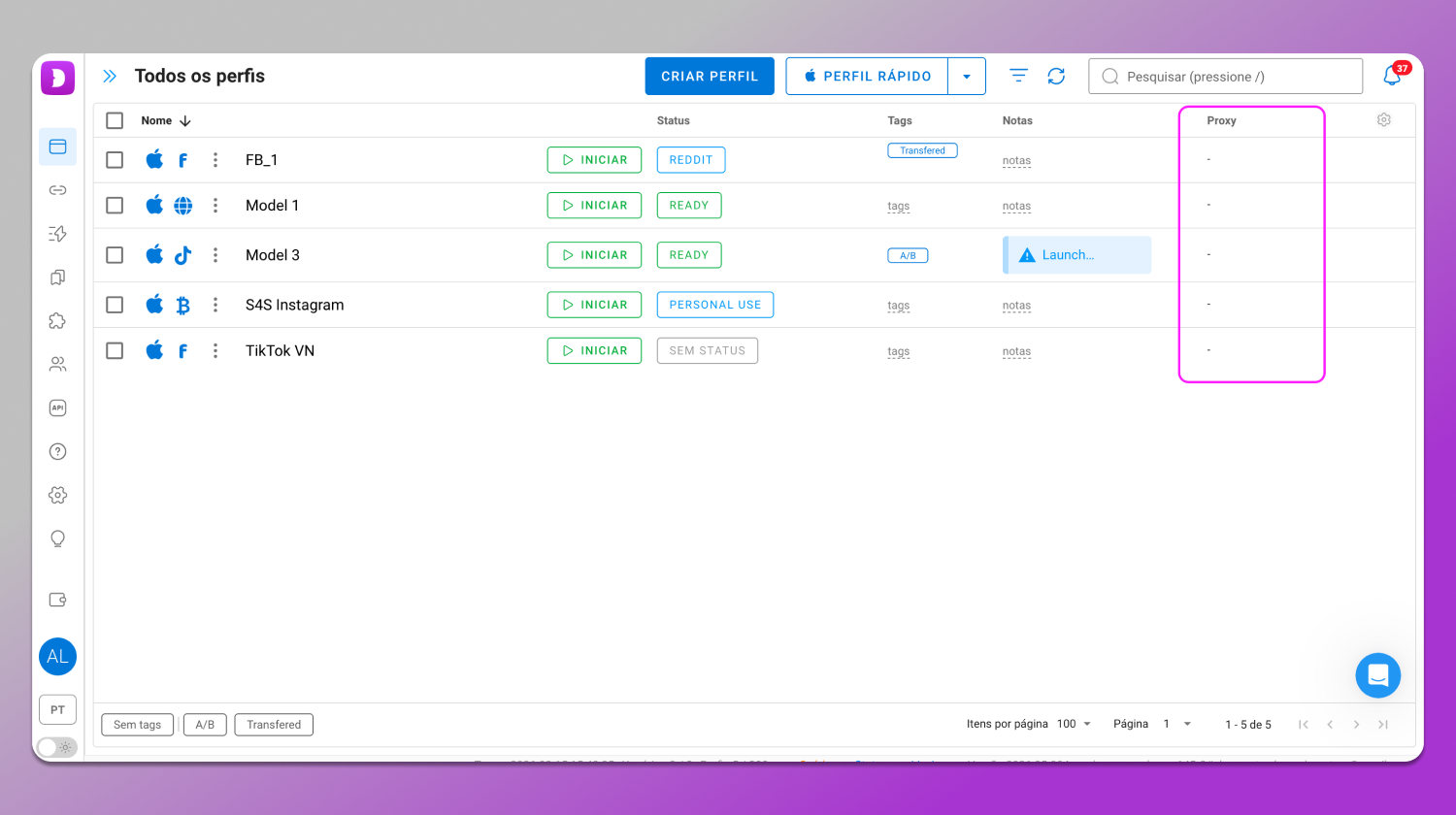Filter by the Sem tags chip
The width and height of the screenshot is (1456, 815).
137,725
